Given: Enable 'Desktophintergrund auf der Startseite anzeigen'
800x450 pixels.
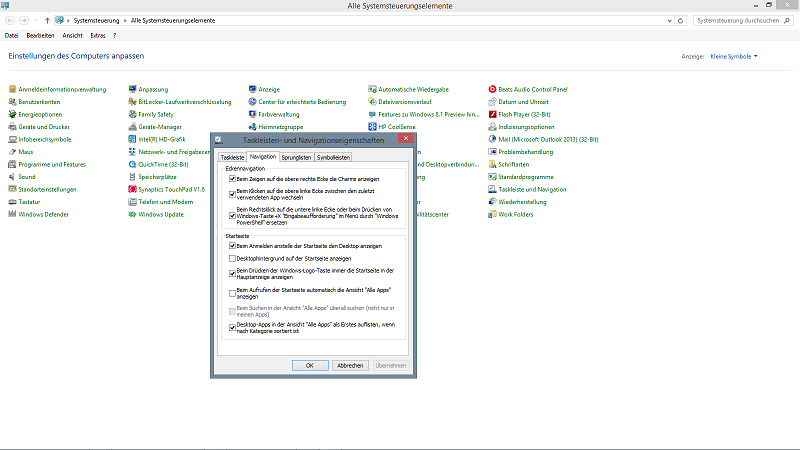Looking at the screenshot, I should (232, 258).
